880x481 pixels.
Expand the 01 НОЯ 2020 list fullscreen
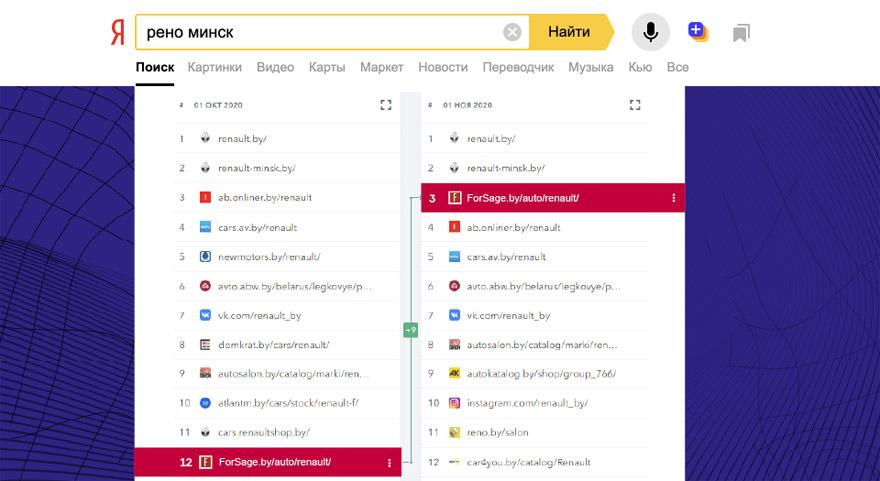pyautogui.click(x=634, y=105)
